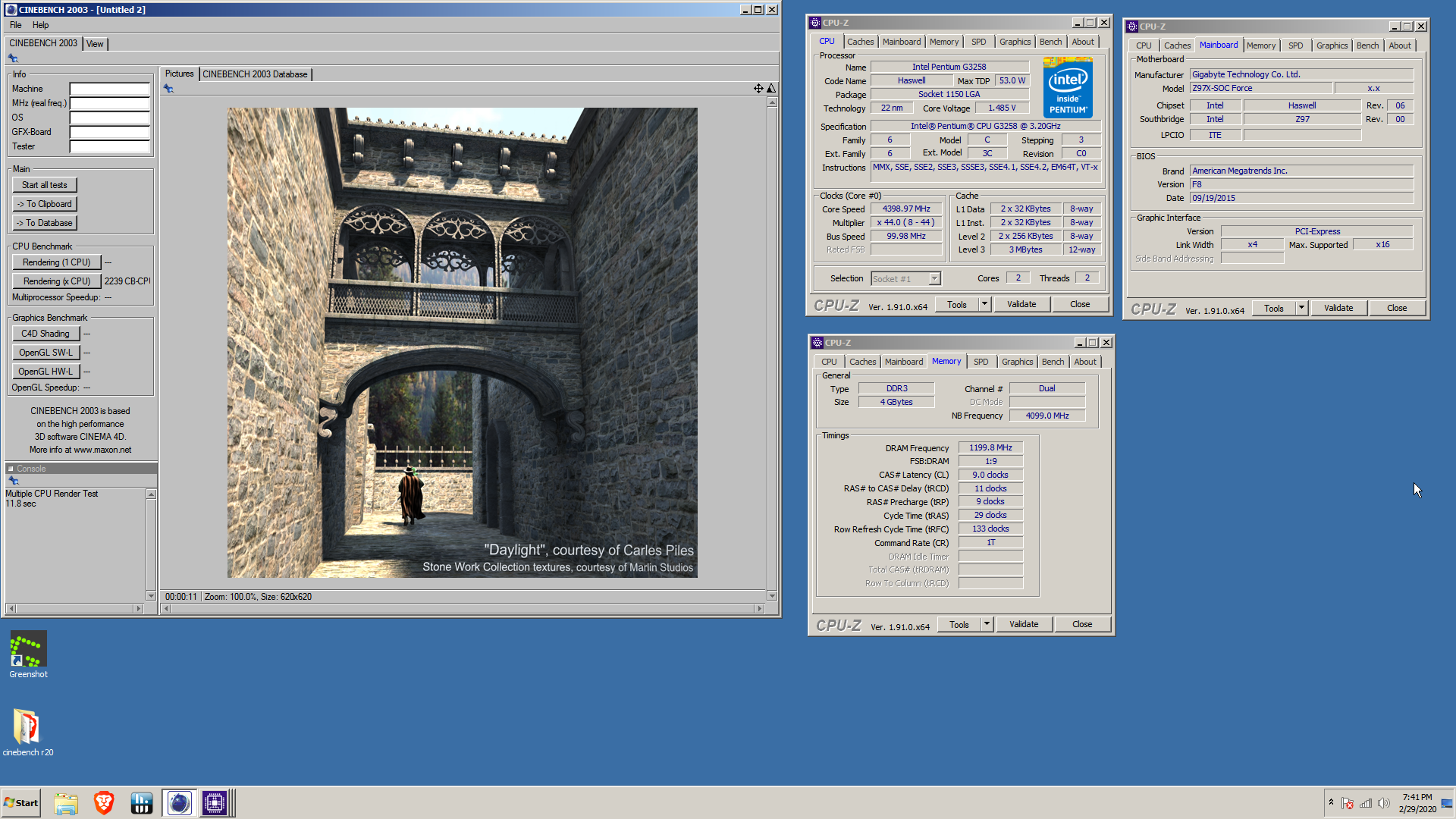Image resolution: width=1456 pixels, height=819 pixels.
Task: Run the C4D Shading benchmark
Action: (x=45, y=334)
